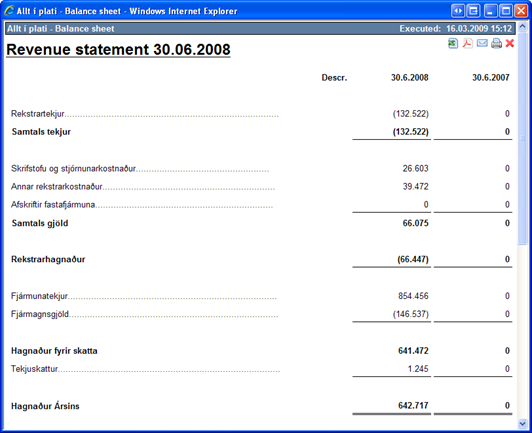Click scrollbar down arrow
Image resolution: width=532 pixels, height=433 pixels.
pos(522,423)
